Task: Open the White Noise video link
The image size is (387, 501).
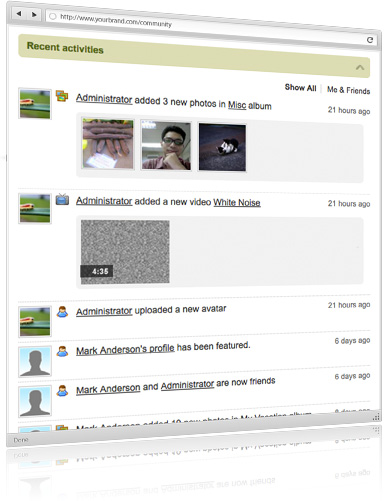Action: (x=237, y=202)
